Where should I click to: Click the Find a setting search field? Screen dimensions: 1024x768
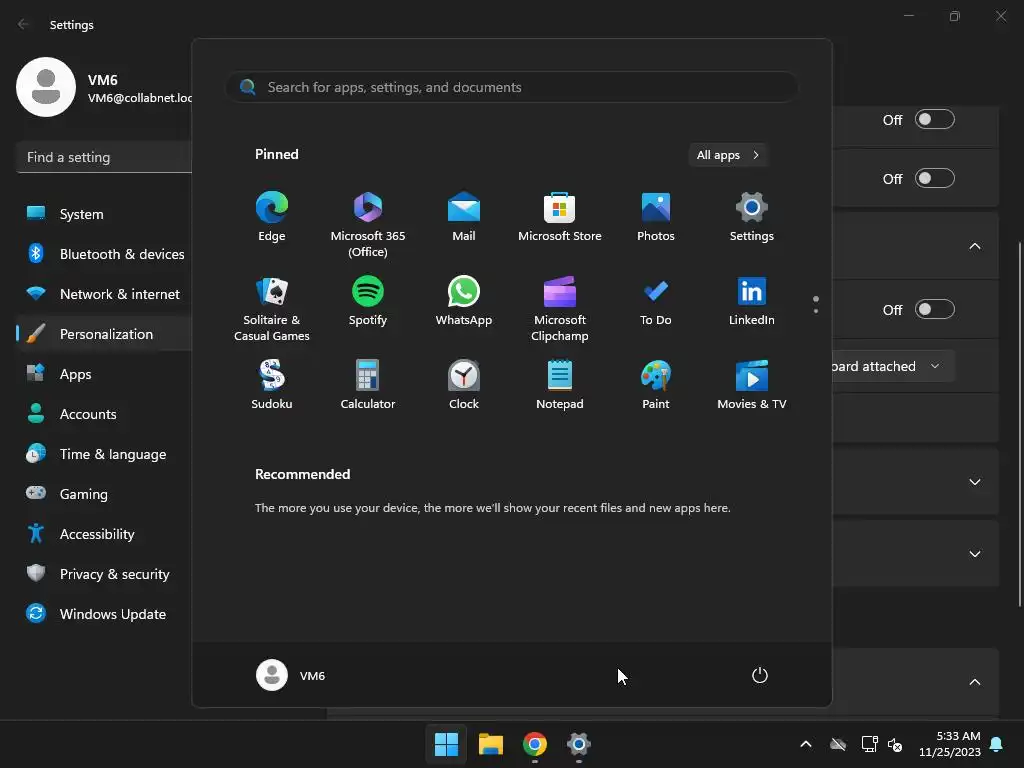point(104,157)
